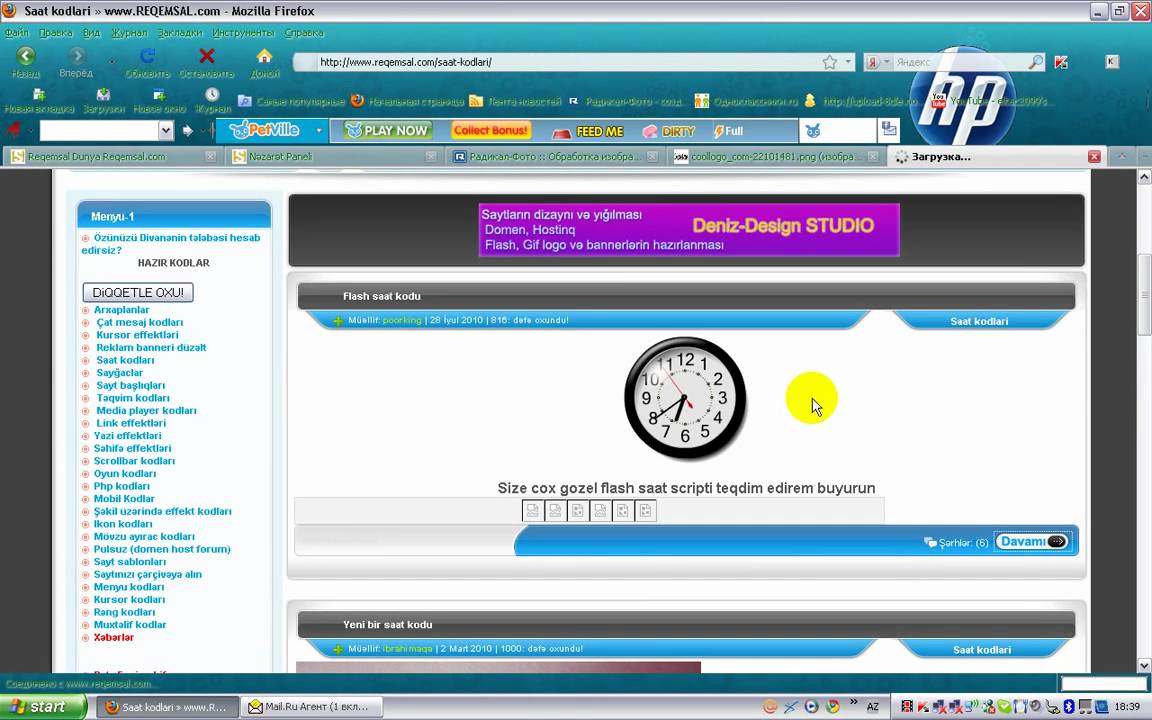The image size is (1152, 720).
Task: Reload the page with the refresh icon
Action: 147,56
